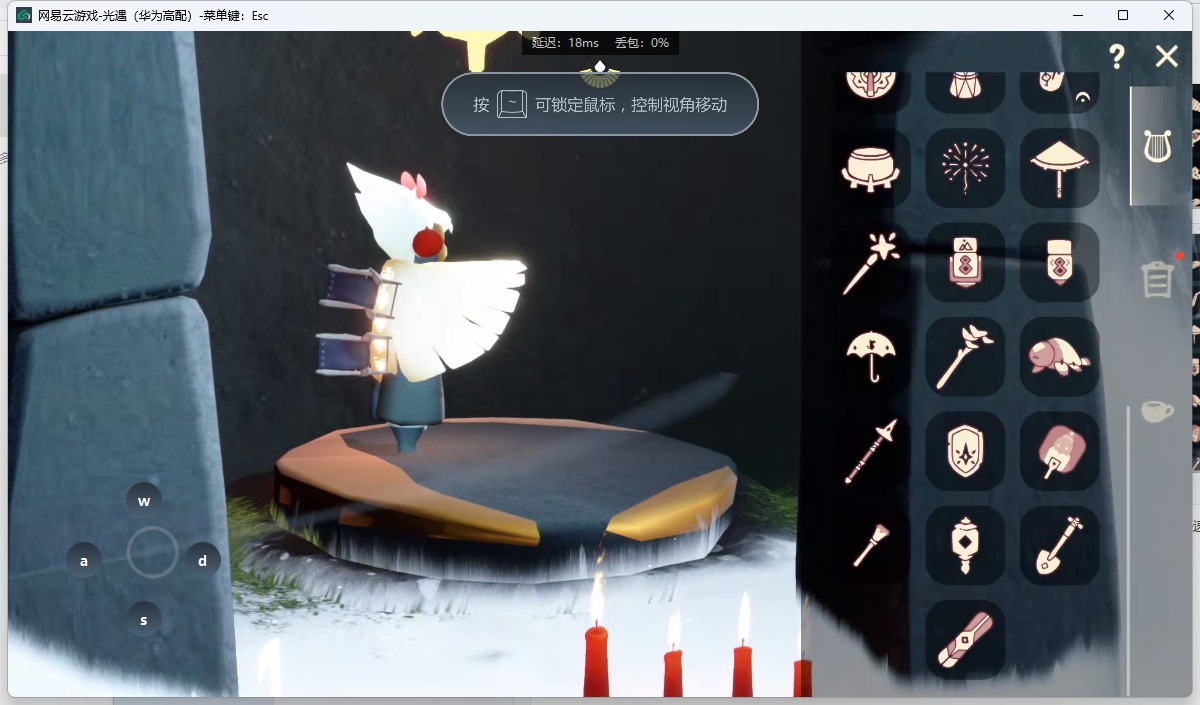1200x705 pixels.
Task: Open the question mark help button
Action: tap(1117, 57)
